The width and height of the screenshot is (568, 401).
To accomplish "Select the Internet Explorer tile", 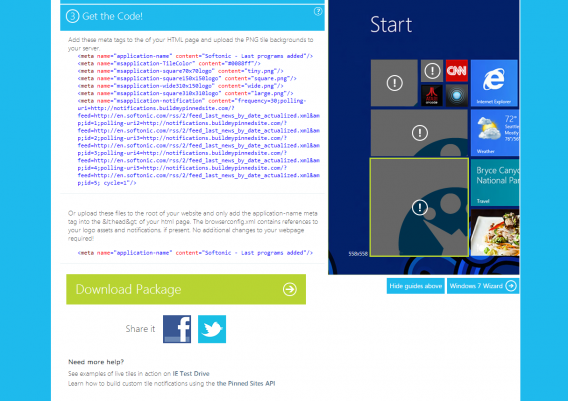I will click(494, 83).
